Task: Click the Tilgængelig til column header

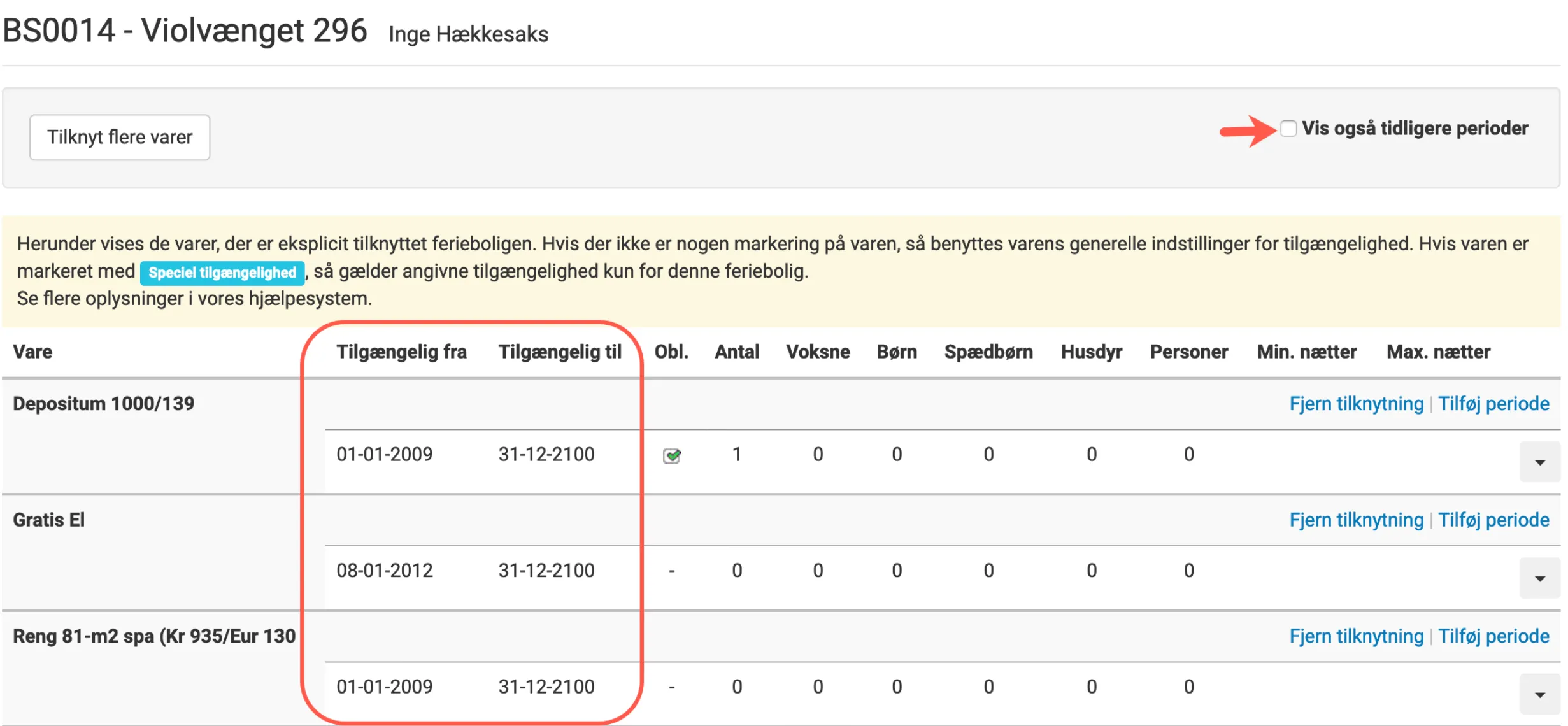Action: 559,352
